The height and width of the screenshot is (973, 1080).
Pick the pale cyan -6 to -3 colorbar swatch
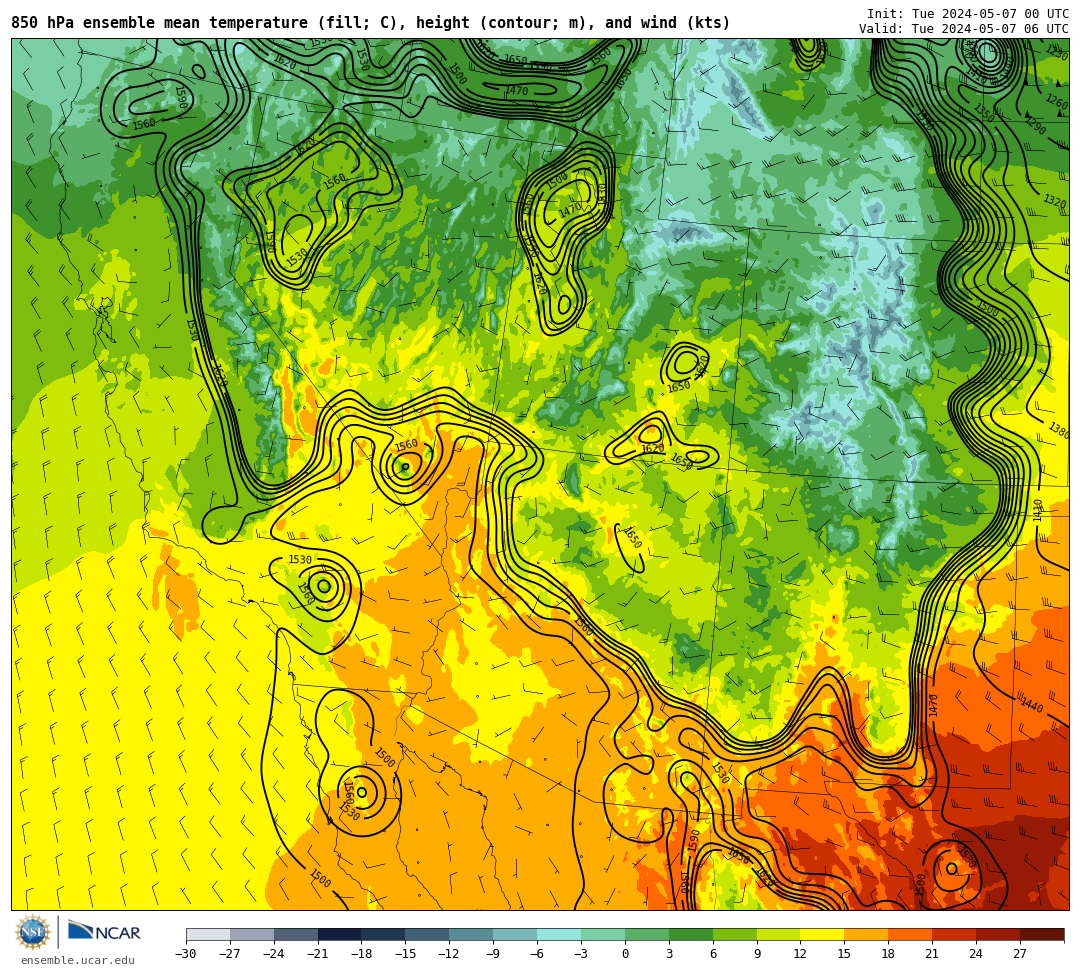(559, 934)
